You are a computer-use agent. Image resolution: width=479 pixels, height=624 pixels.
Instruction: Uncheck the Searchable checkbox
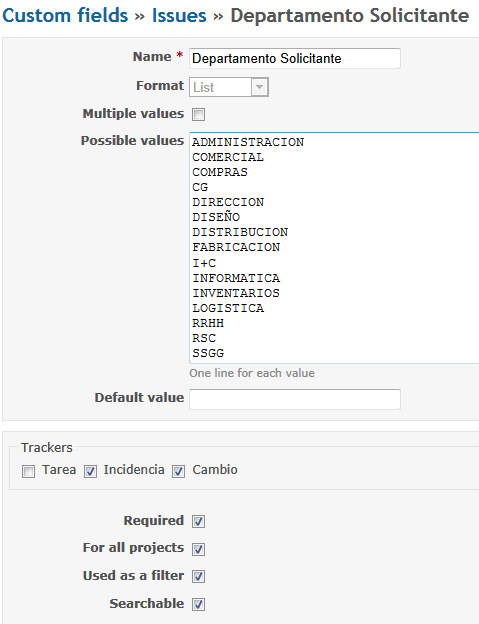(199, 604)
